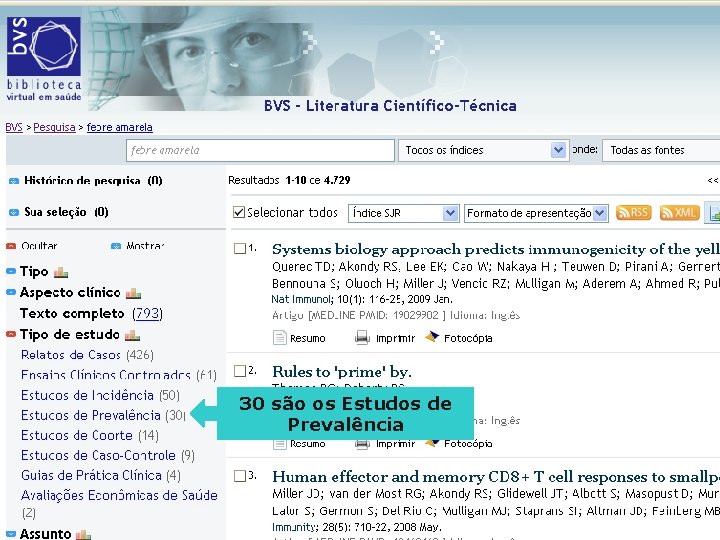Filter by Avaliações Econômicas de Saúde
The height and width of the screenshot is (540, 720).
119,495
